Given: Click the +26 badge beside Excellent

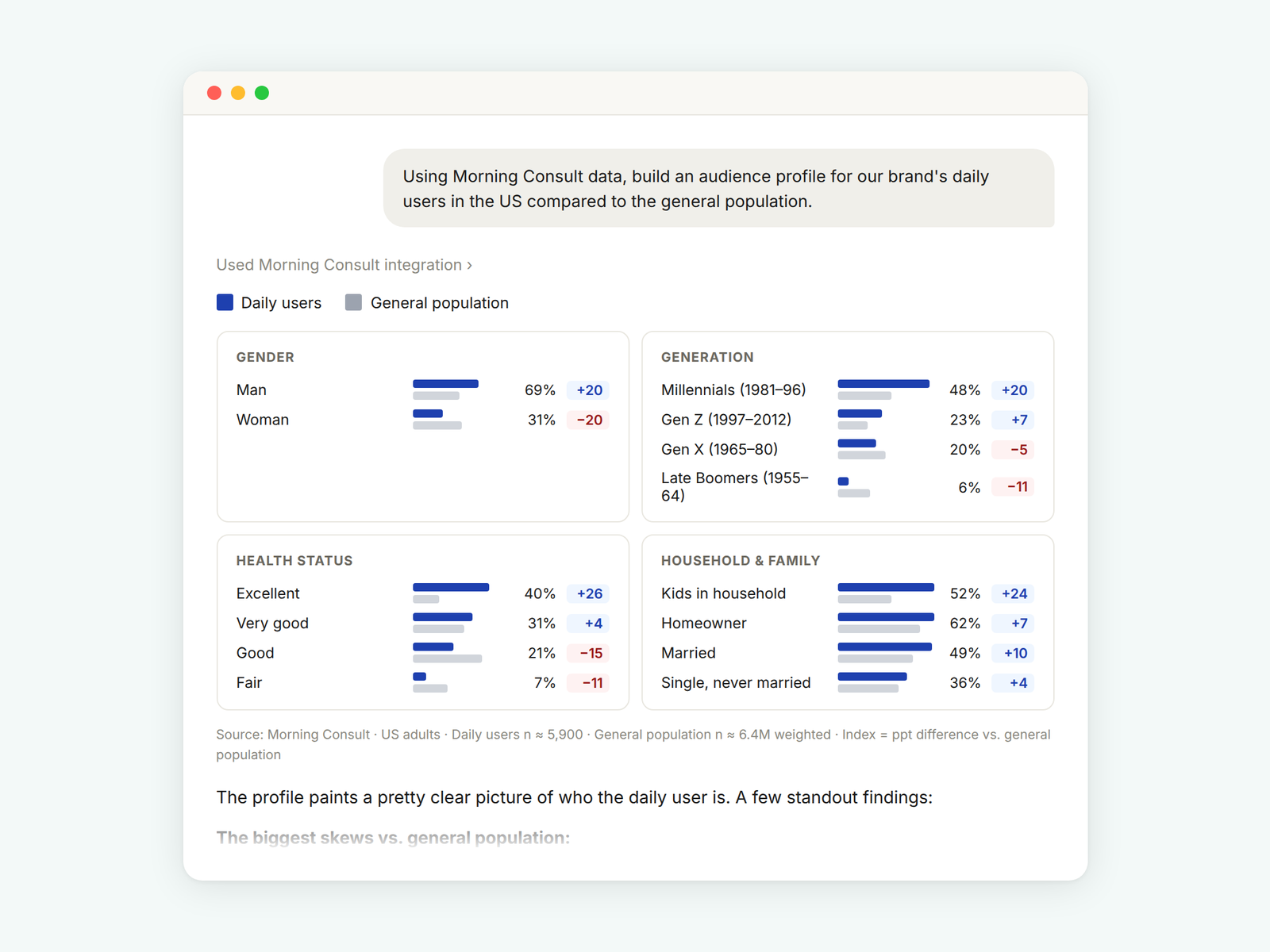Looking at the screenshot, I should (589, 593).
